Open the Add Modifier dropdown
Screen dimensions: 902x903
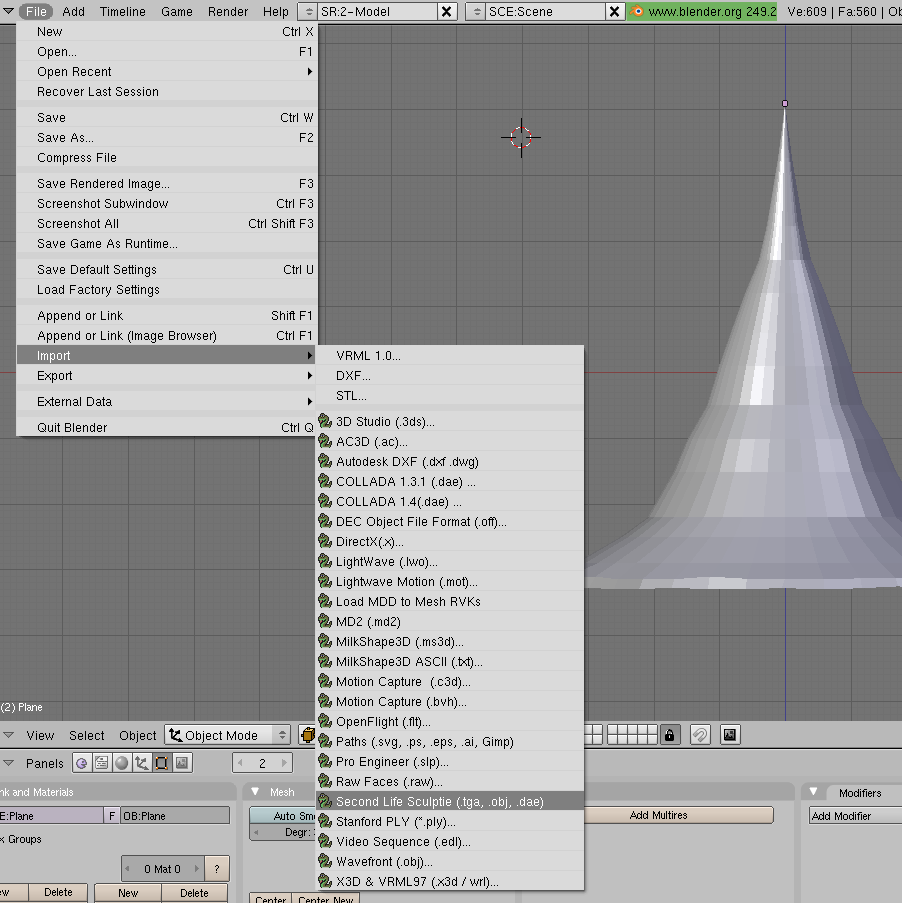pos(855,816)
